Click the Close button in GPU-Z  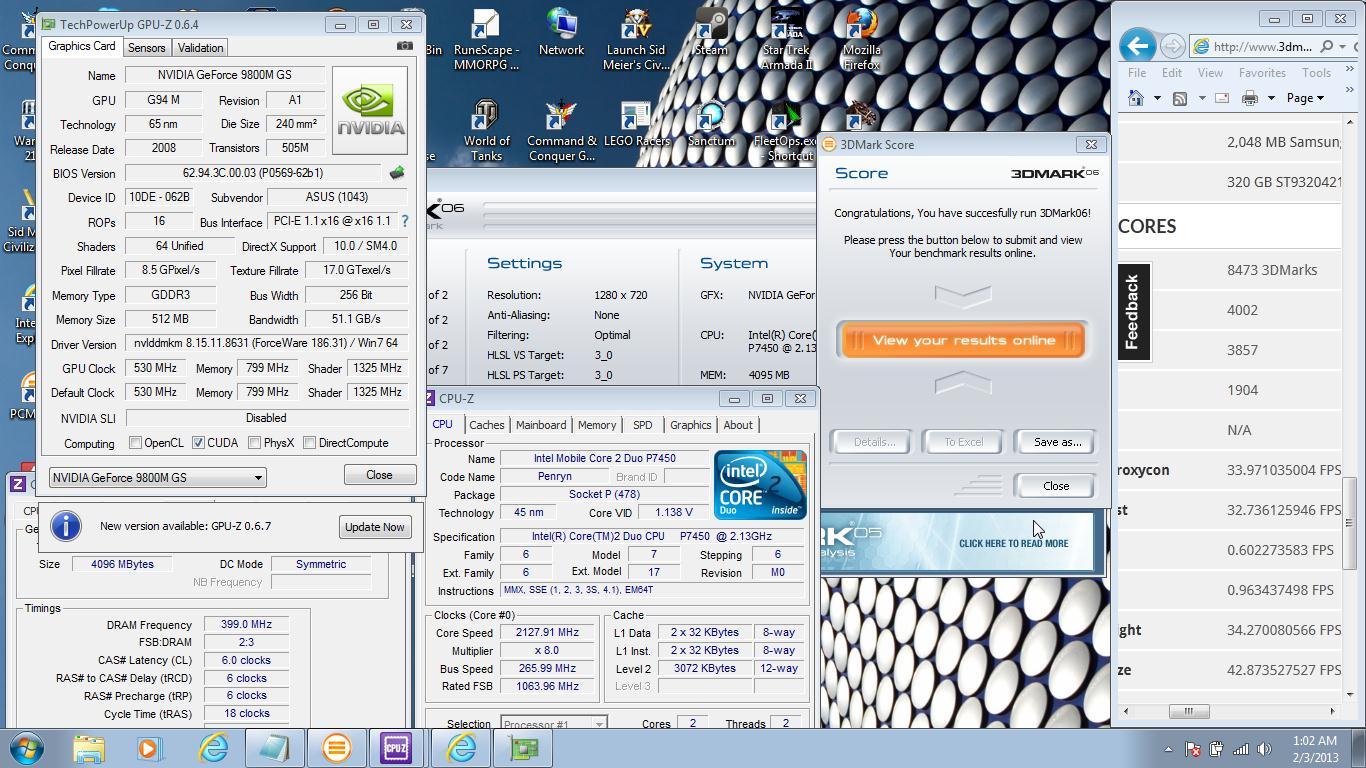(379, 475)
